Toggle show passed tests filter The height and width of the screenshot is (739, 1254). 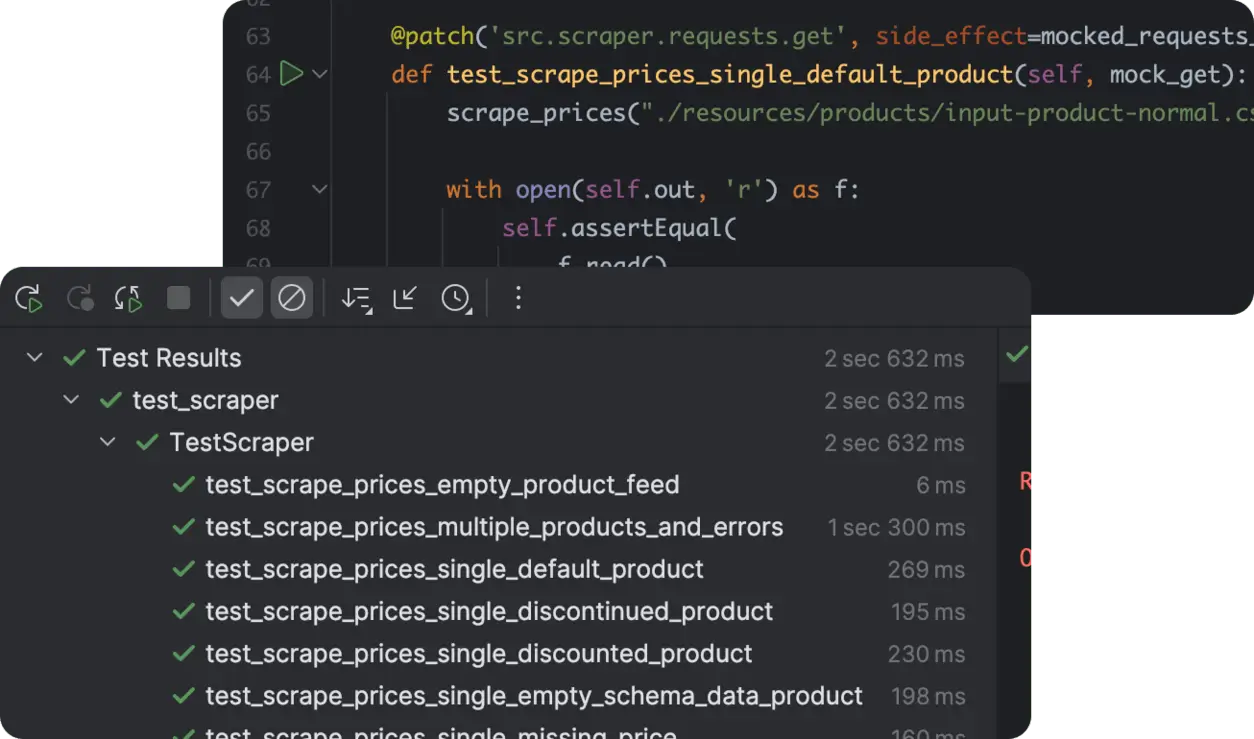coord(241,297)
